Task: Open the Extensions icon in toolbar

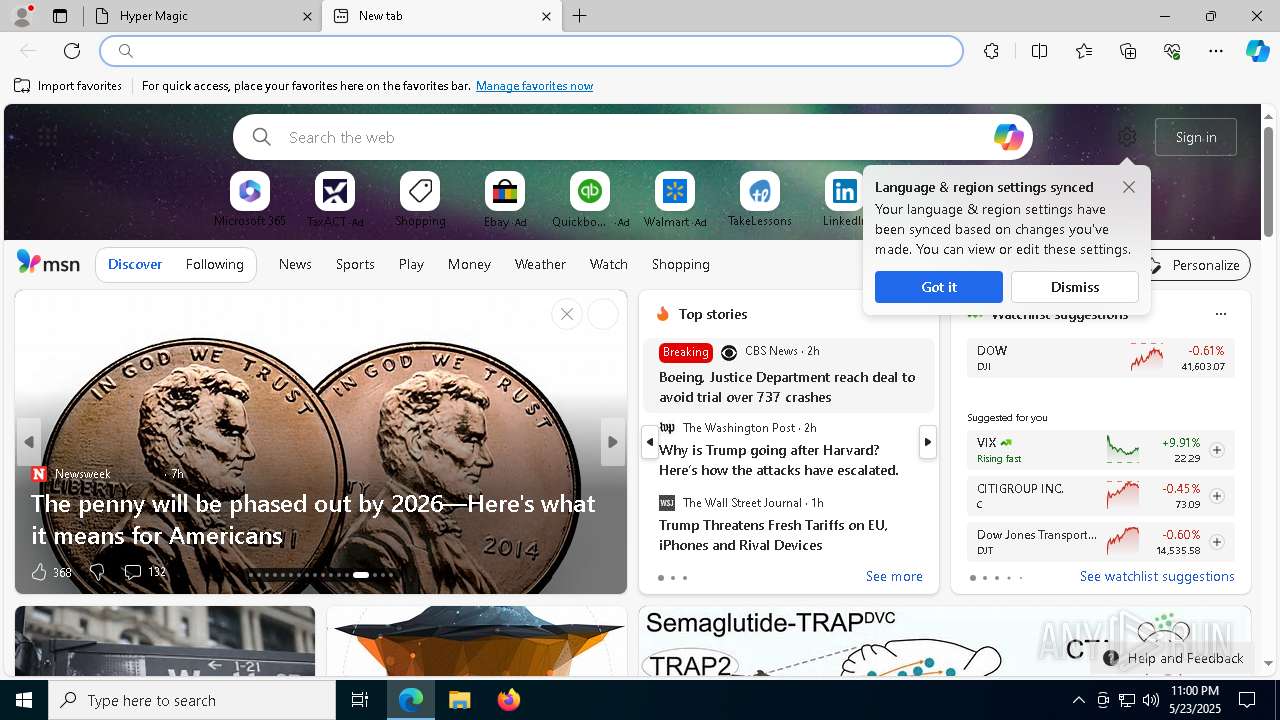Action: click(x=991, y=51)
